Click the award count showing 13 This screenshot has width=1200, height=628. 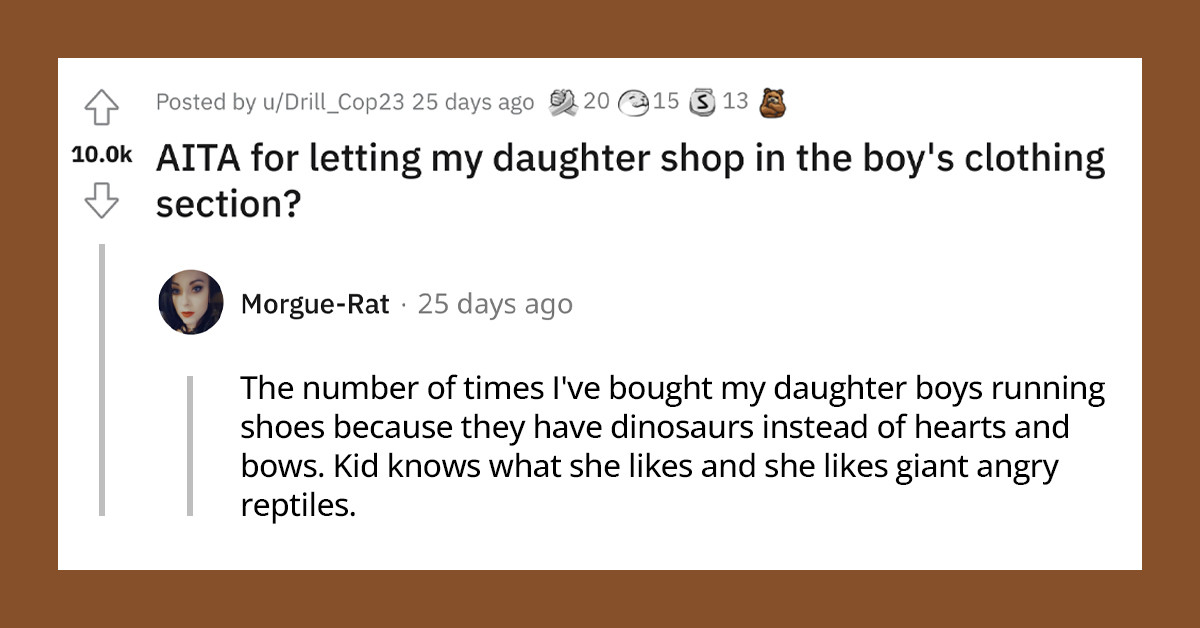734,101
